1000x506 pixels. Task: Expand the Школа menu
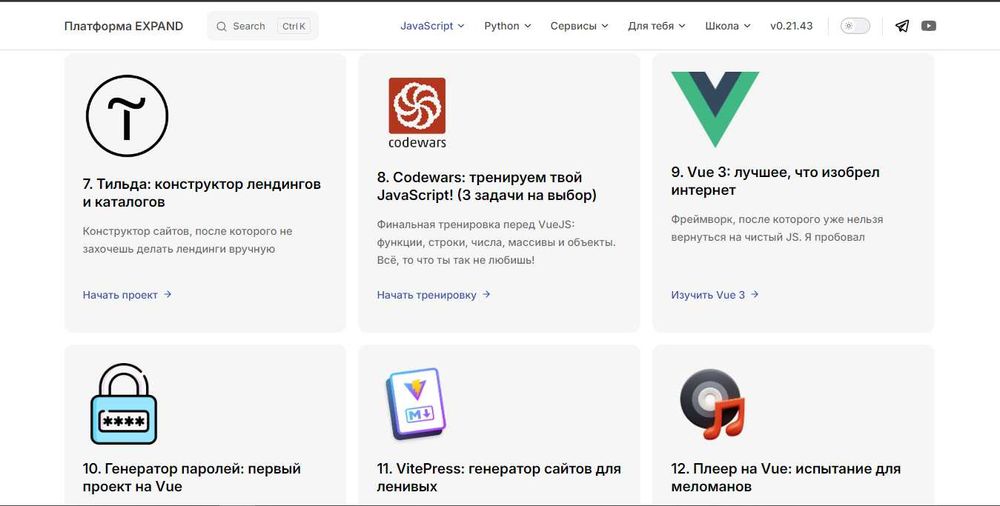728,26
